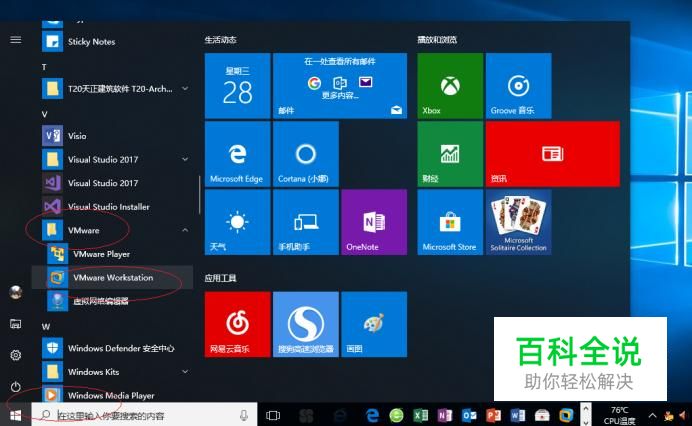Click the app list scrollbar thumb

[x=199, y=195]
